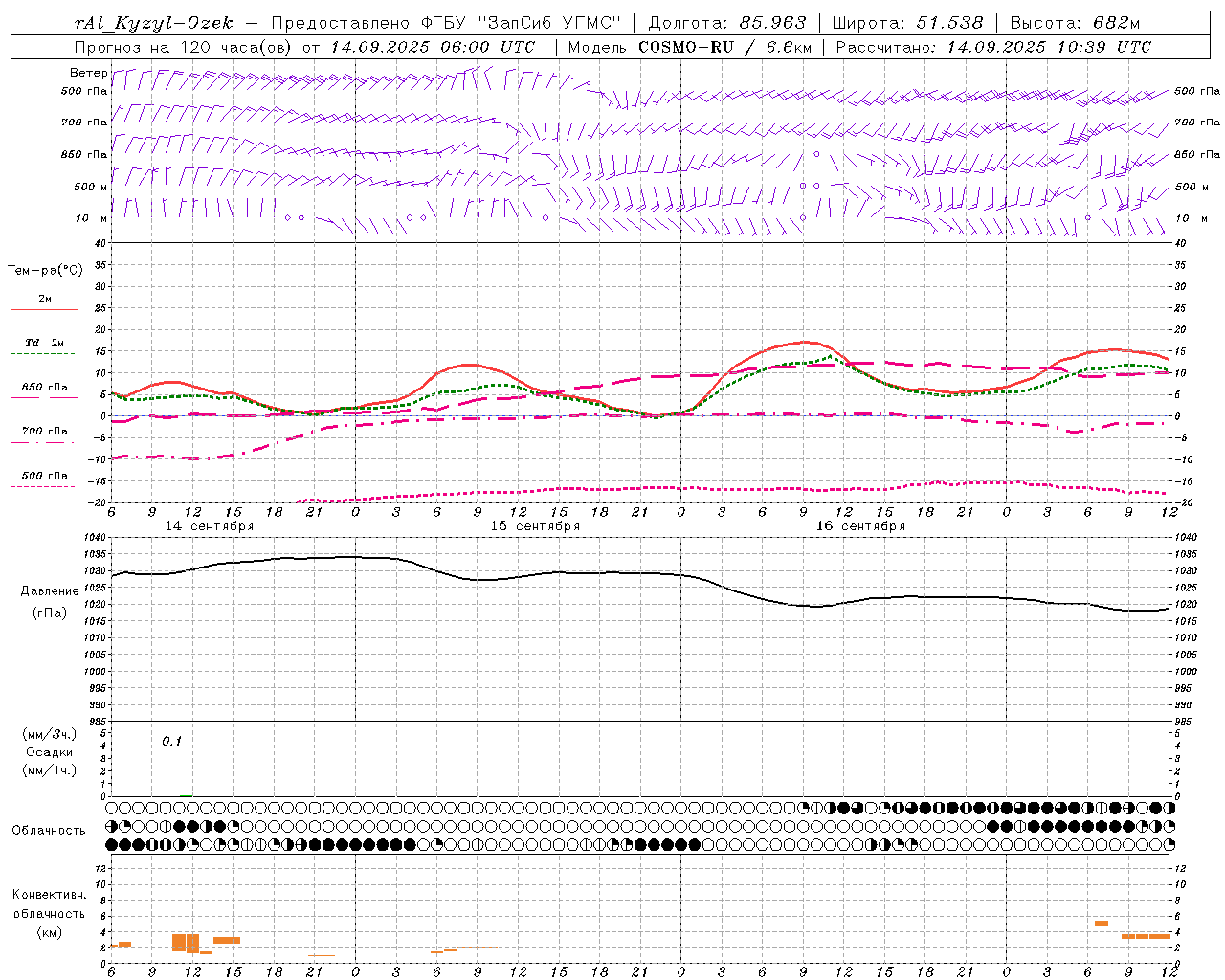Click the 850 гПа legend entry in temperature legend
The width and height of the screenshot is (1225, 980).
(45, 388)
